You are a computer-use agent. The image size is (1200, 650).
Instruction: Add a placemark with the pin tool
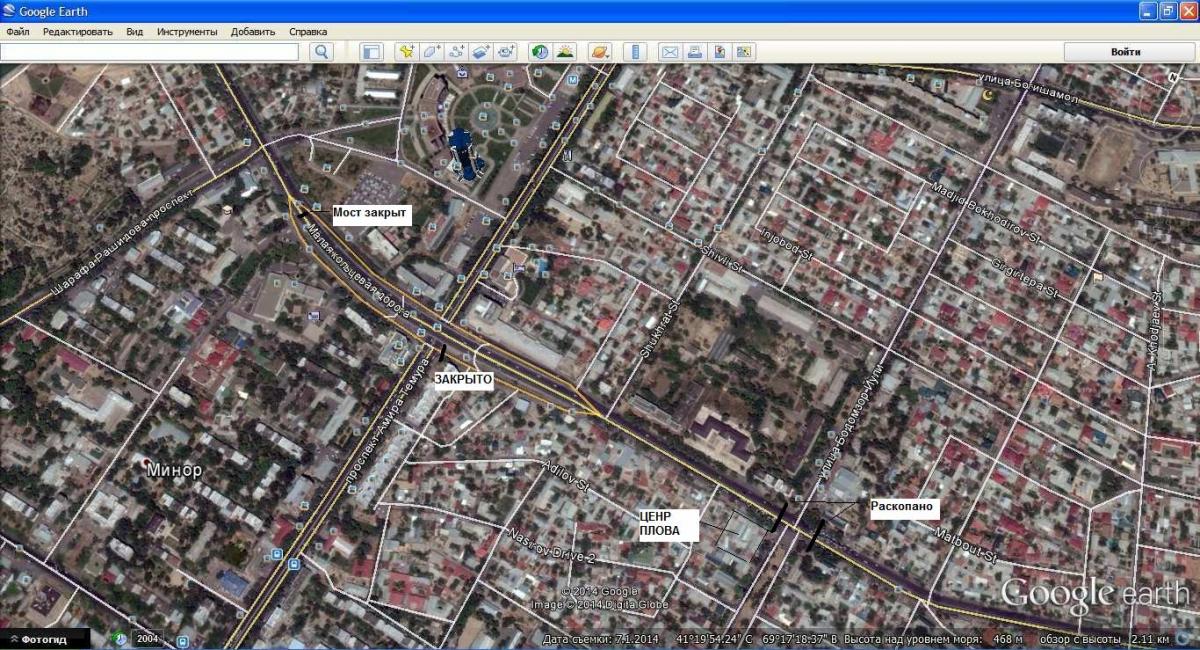(406, 52)
